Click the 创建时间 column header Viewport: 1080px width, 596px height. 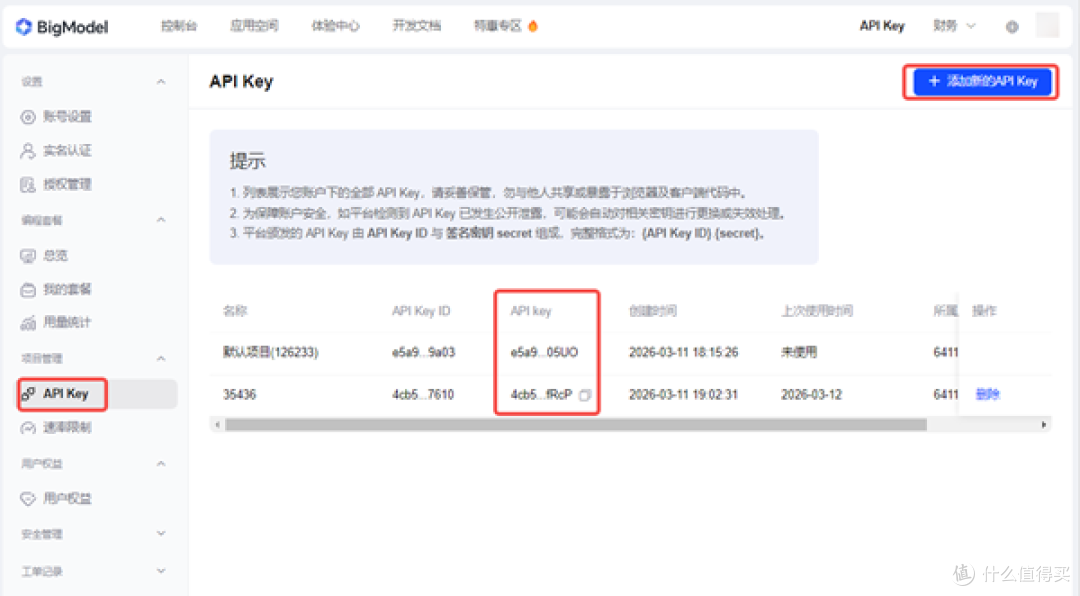[x=653, y=311]
